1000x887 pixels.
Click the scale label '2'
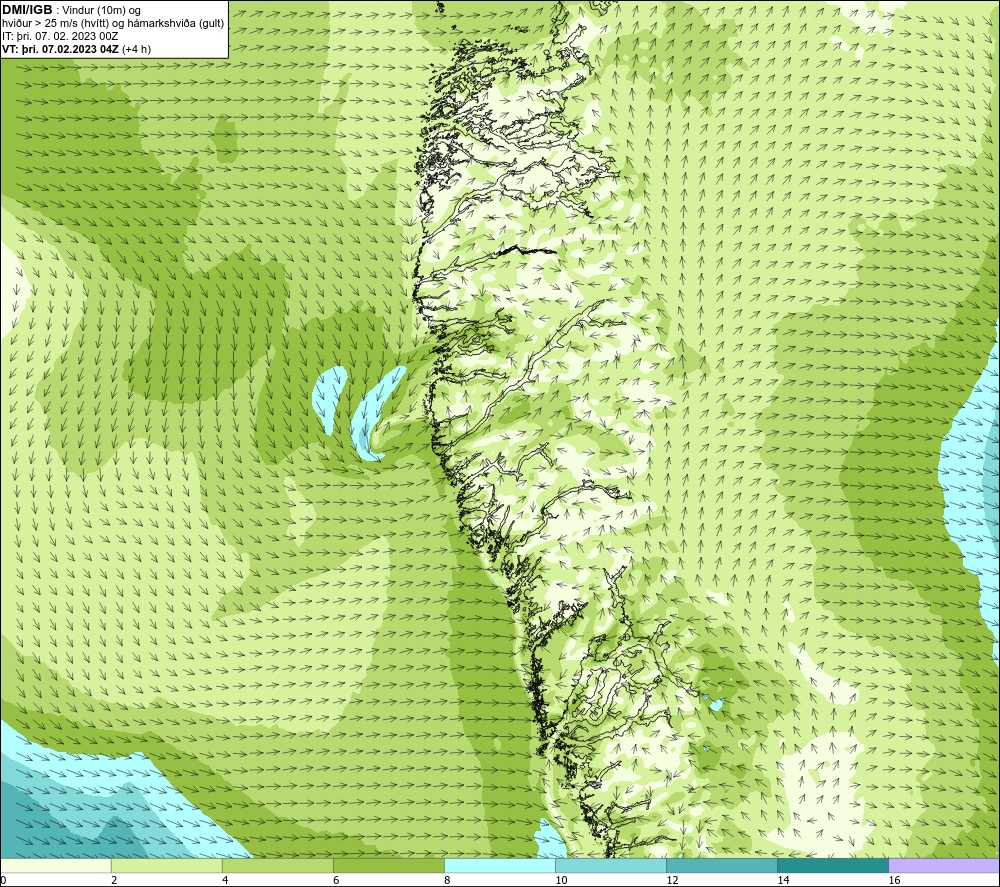point(114,881)
